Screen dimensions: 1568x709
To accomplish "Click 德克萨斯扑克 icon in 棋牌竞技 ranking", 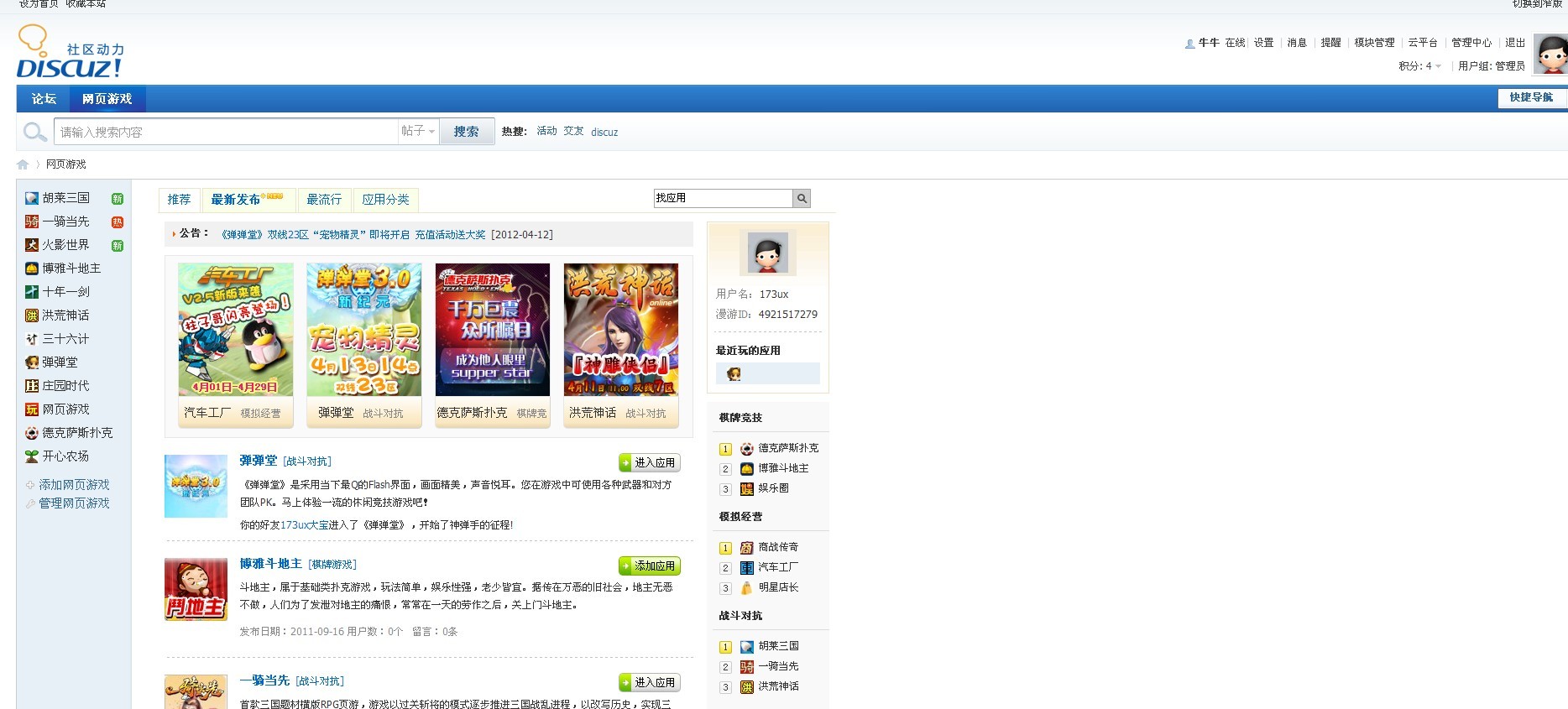I will click(747, 449).
